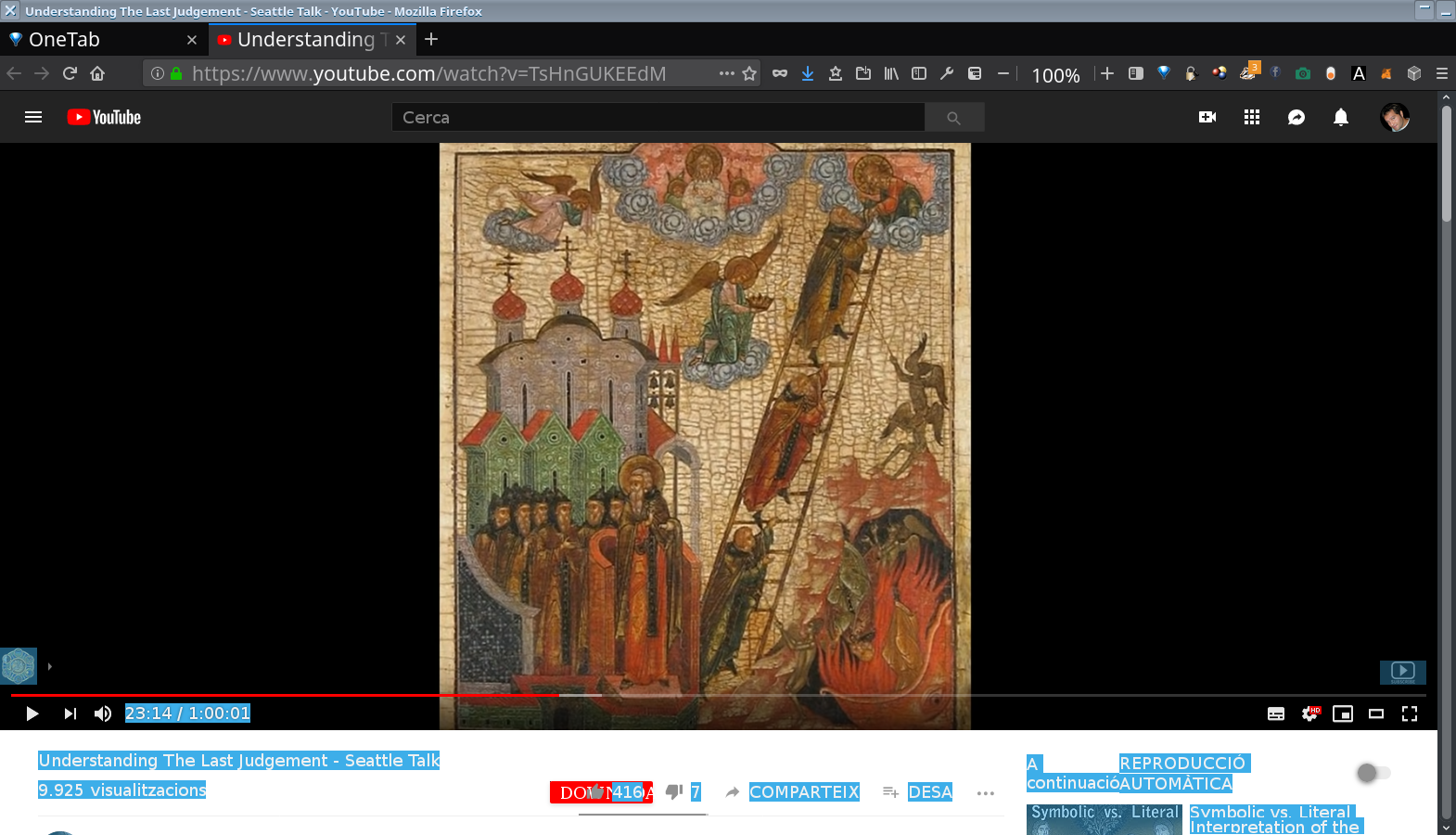Toggle subtitles on the player

point(1276,713)
